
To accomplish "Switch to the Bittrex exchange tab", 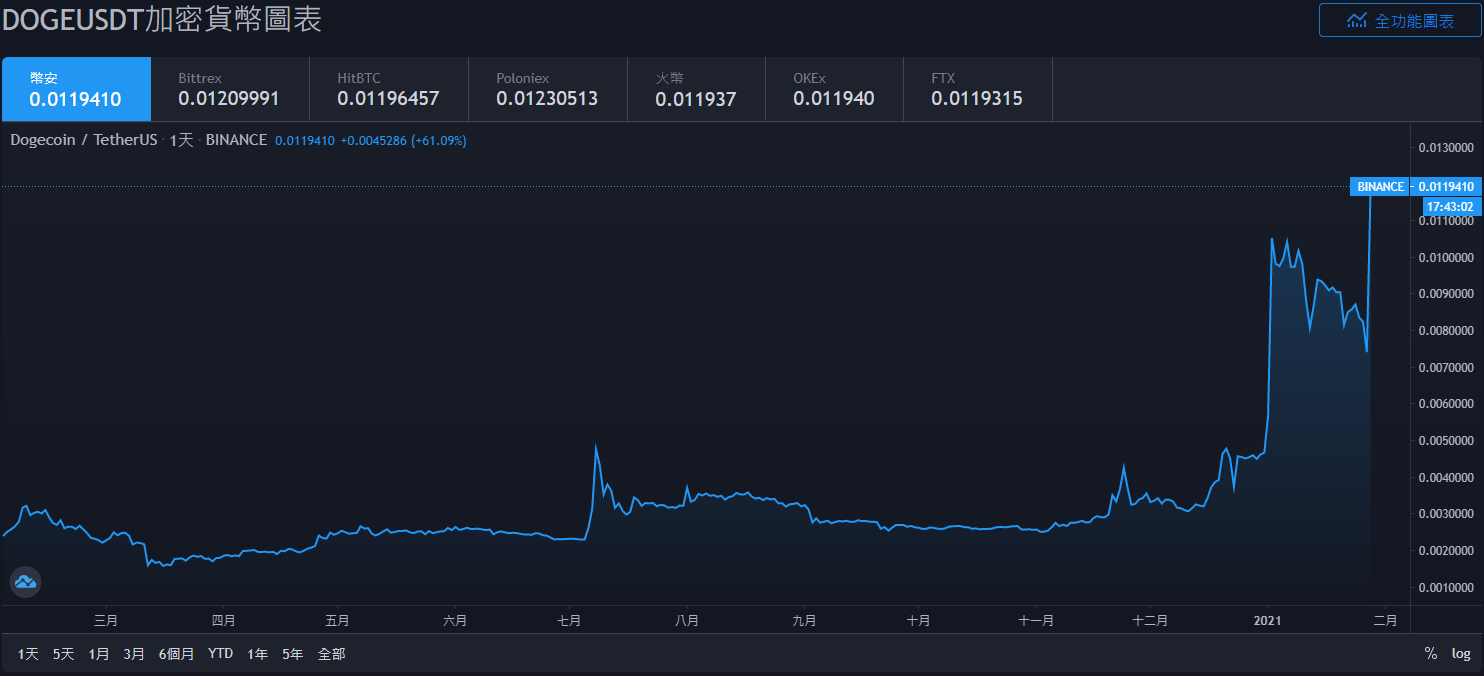I will pyautogui.click(x=230, y=89).
